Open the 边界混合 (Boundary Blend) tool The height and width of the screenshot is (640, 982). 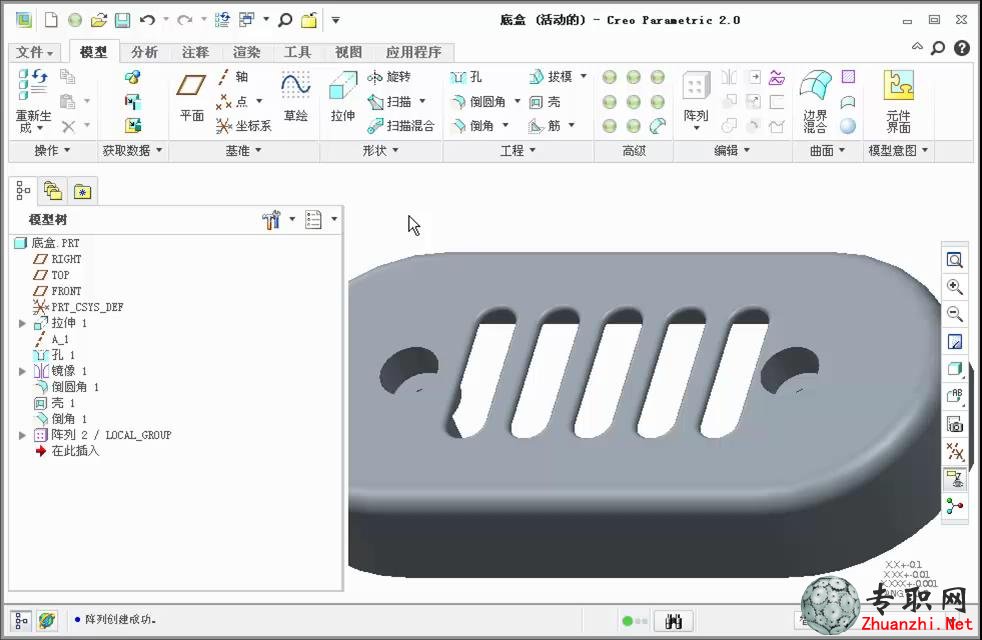click(815, 85)
